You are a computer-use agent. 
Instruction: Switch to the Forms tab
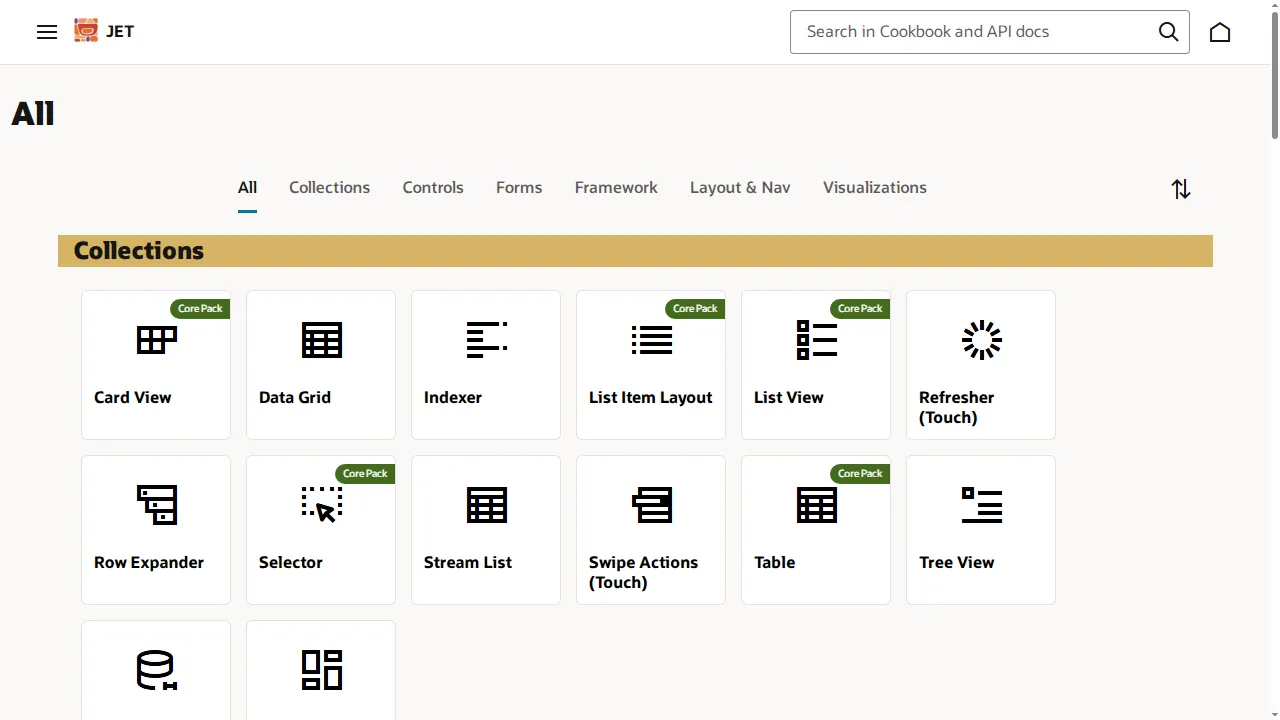coord(519,188)
